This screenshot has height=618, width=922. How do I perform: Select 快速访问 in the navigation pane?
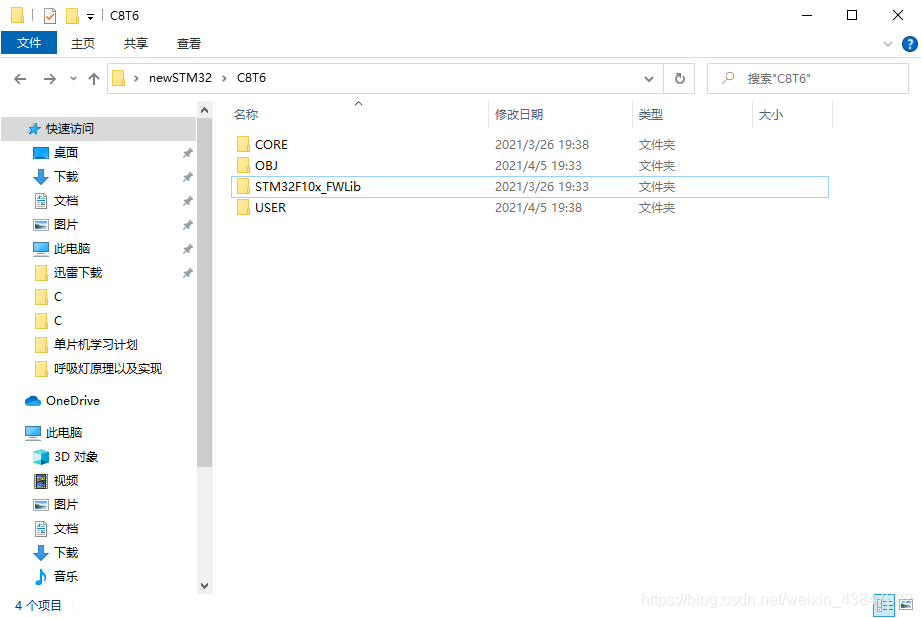[x=98, y=129]
